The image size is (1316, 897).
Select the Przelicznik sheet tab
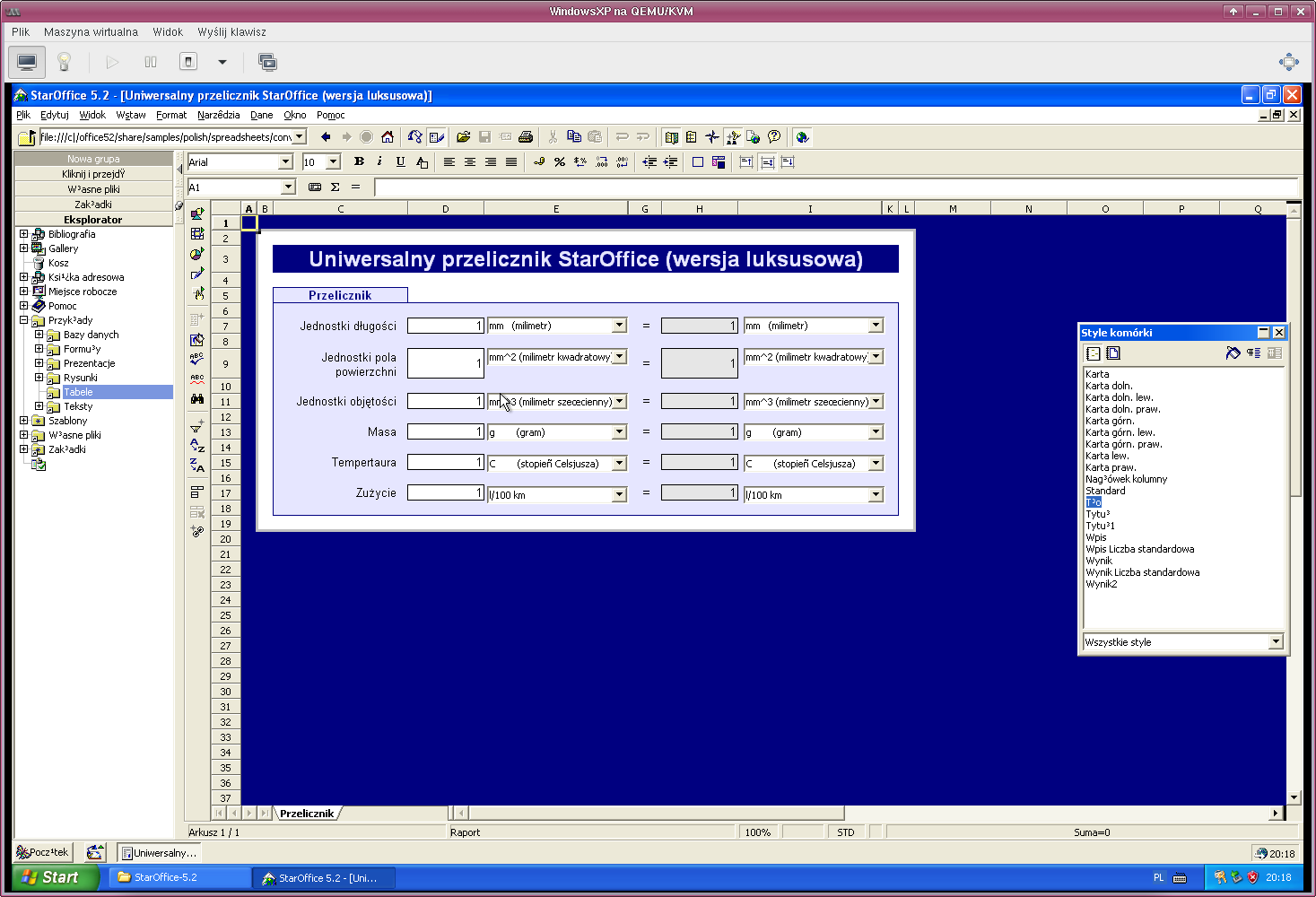coord(307,814)
